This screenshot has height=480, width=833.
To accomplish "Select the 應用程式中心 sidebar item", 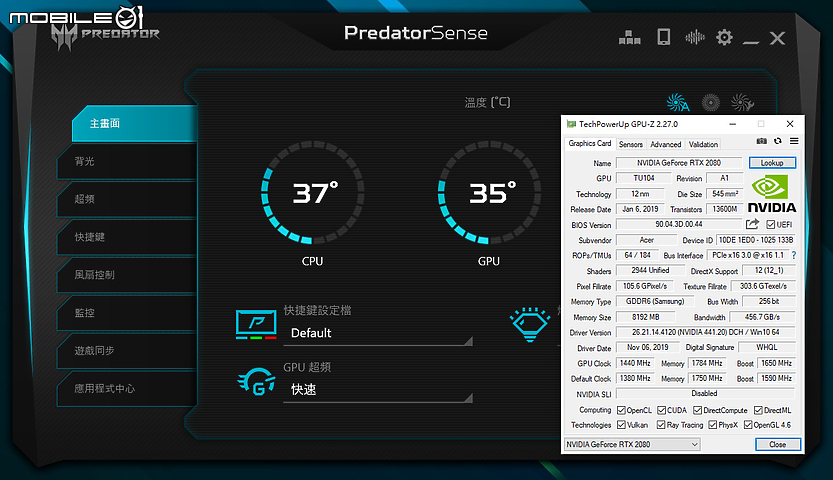I will point(128,389).
